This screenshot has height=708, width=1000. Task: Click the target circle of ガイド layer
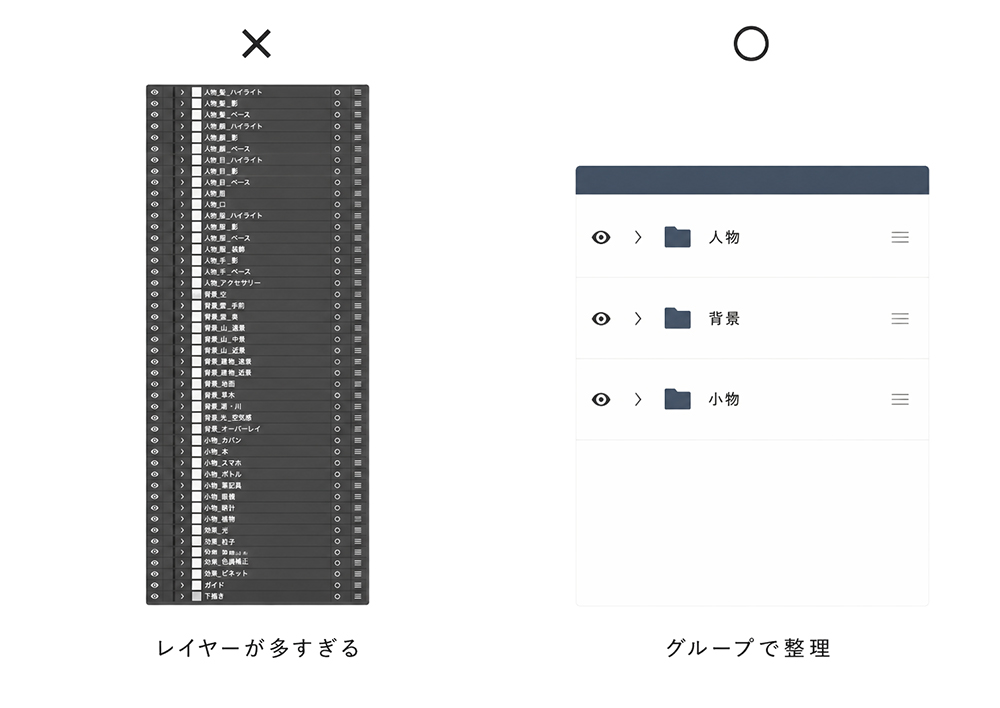click(x=337, y=585)
